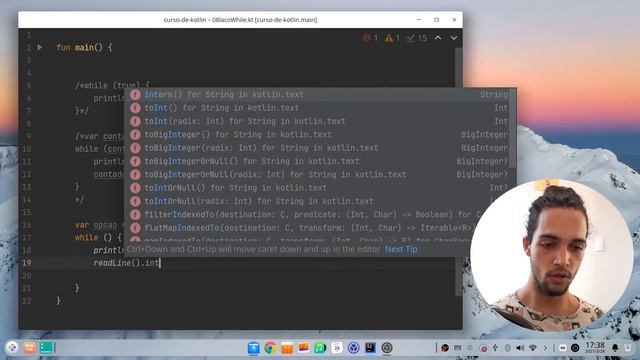
Task: Open the notifications bell icon
Action: (x=615, y=348)
